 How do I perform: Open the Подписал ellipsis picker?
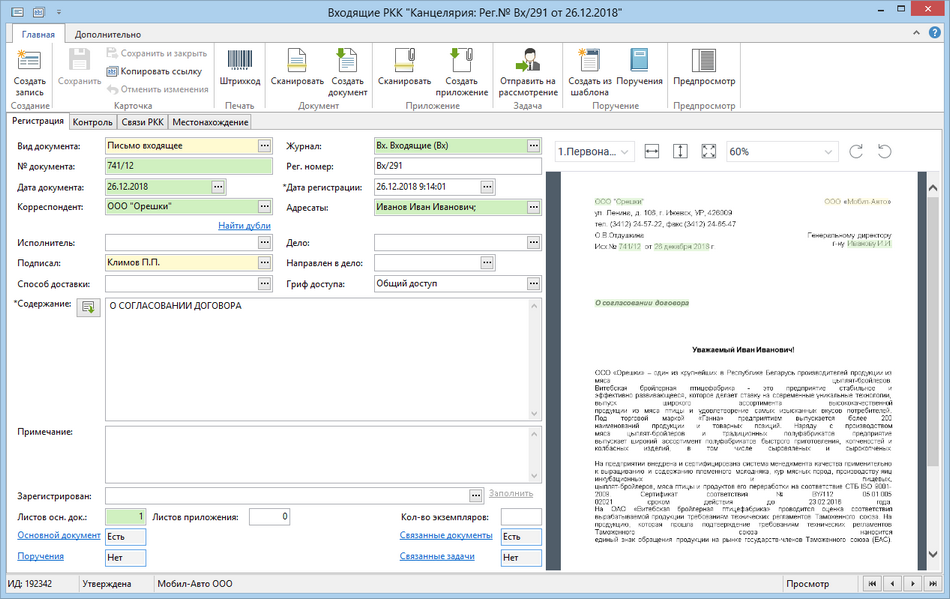pyautogui.click(x=265, y=263)
